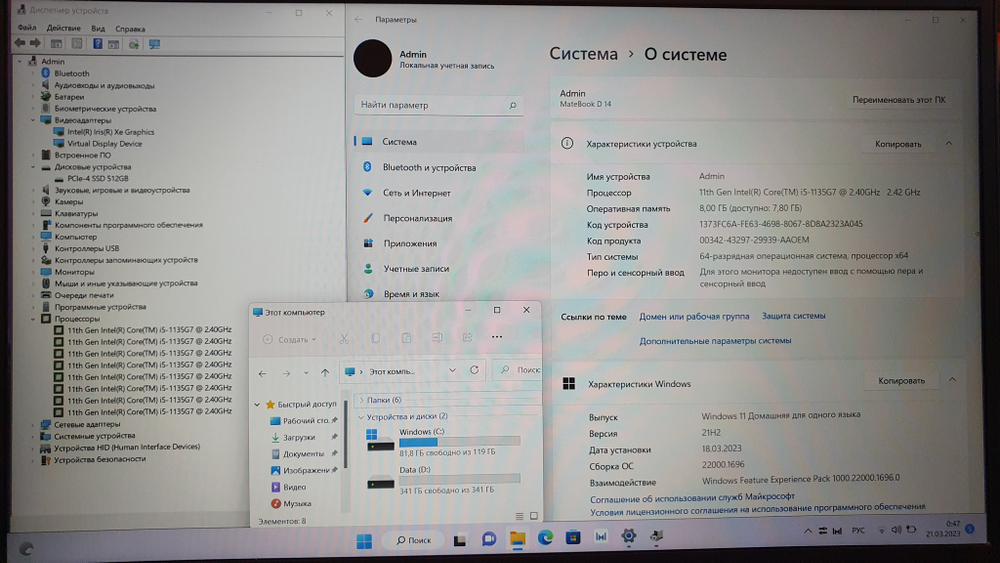Click Explorer Up arrow navigation button
The width and height of the screenshot is (1000, 563).
click(x=325, y=373)
